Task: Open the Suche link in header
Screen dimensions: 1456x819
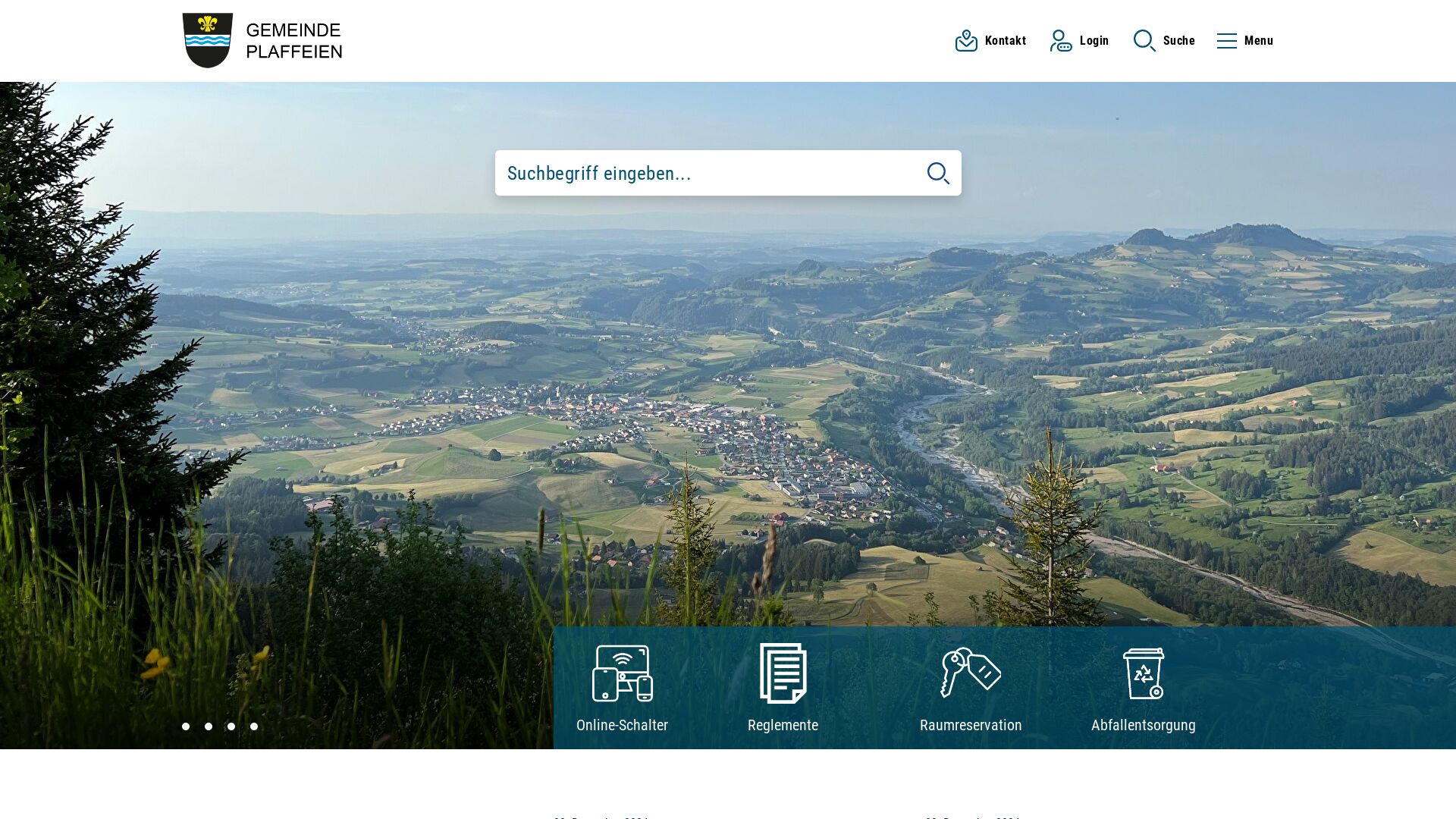Action: pyautogui.click(x=1179, y=41)
